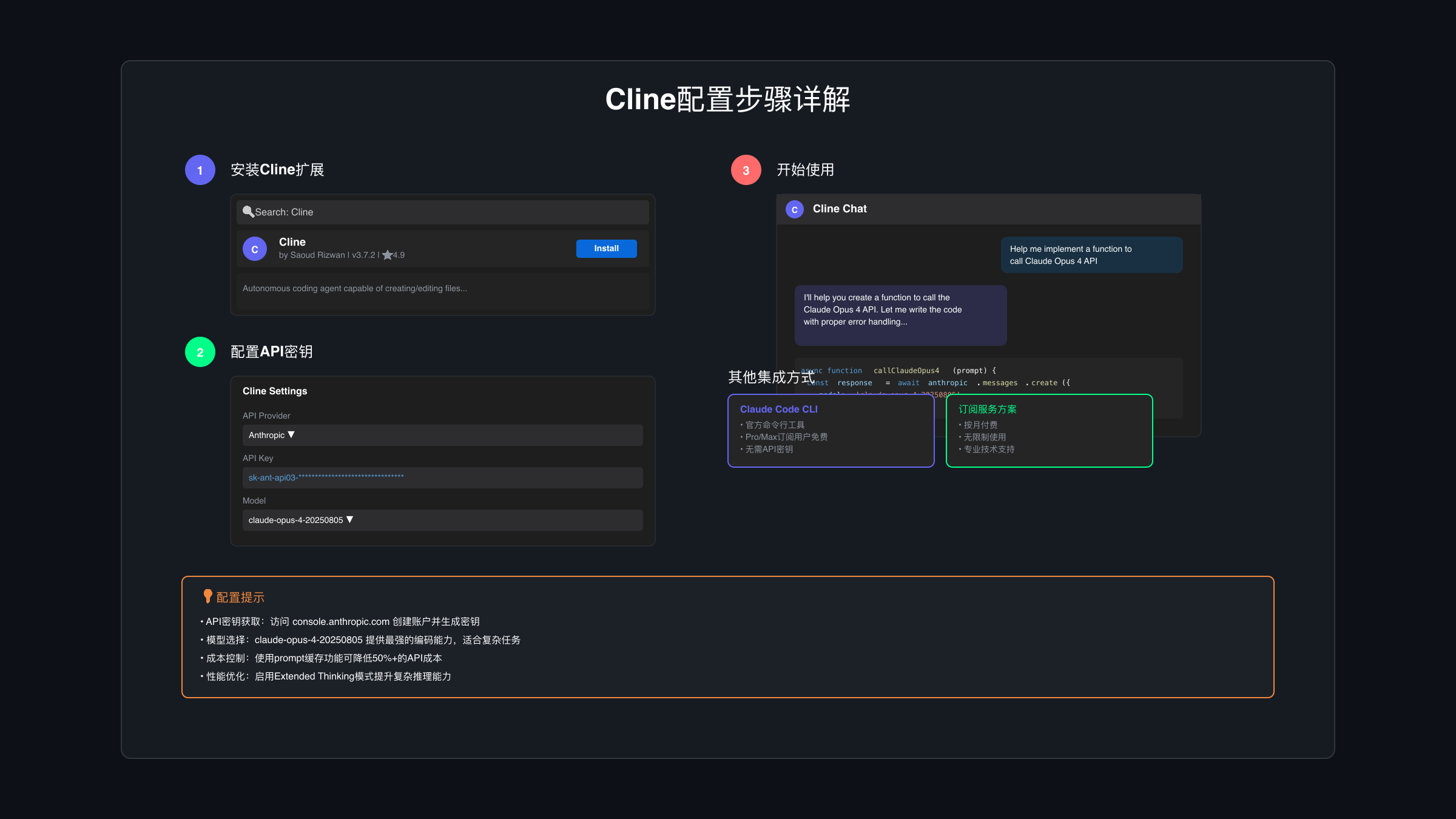Click the search magnifier icon

[x=248, y=212]
